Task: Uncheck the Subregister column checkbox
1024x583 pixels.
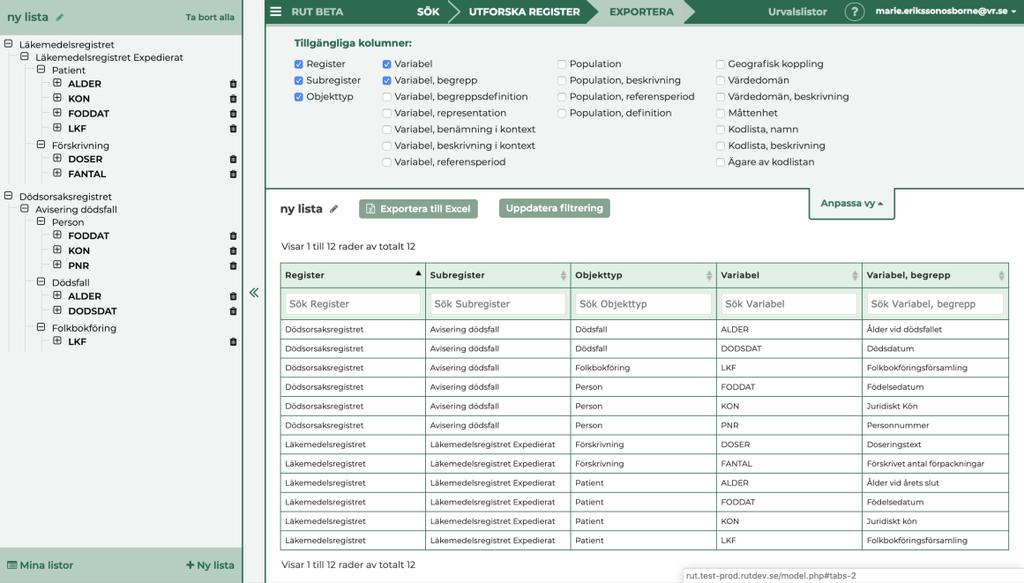Action: point(298,80)
